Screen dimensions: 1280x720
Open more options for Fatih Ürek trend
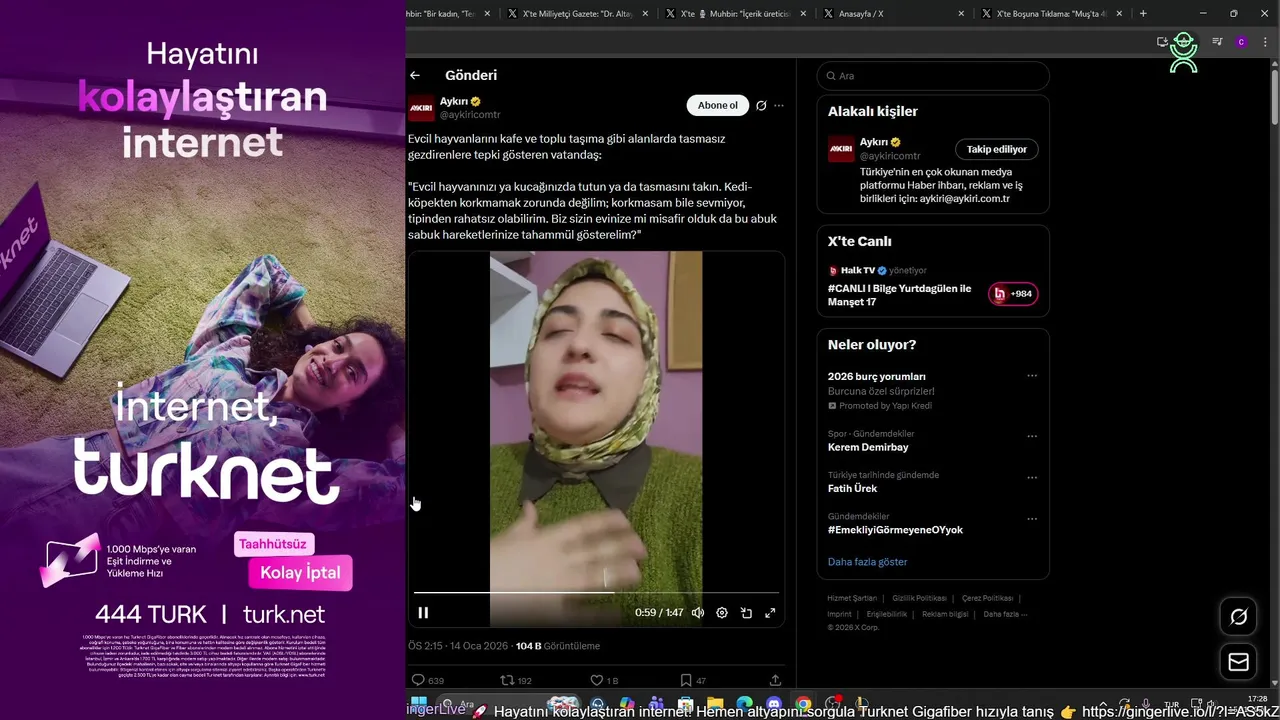coord(1032,478)
